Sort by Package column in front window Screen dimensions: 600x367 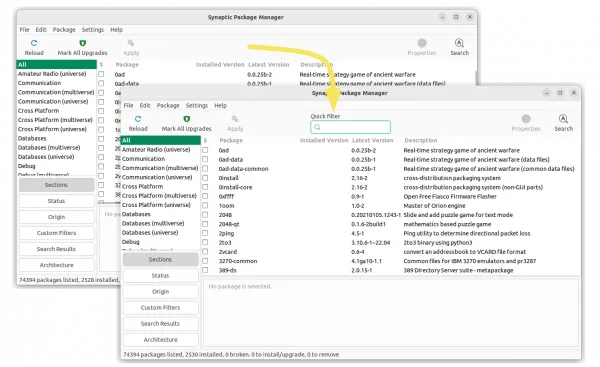231,140
